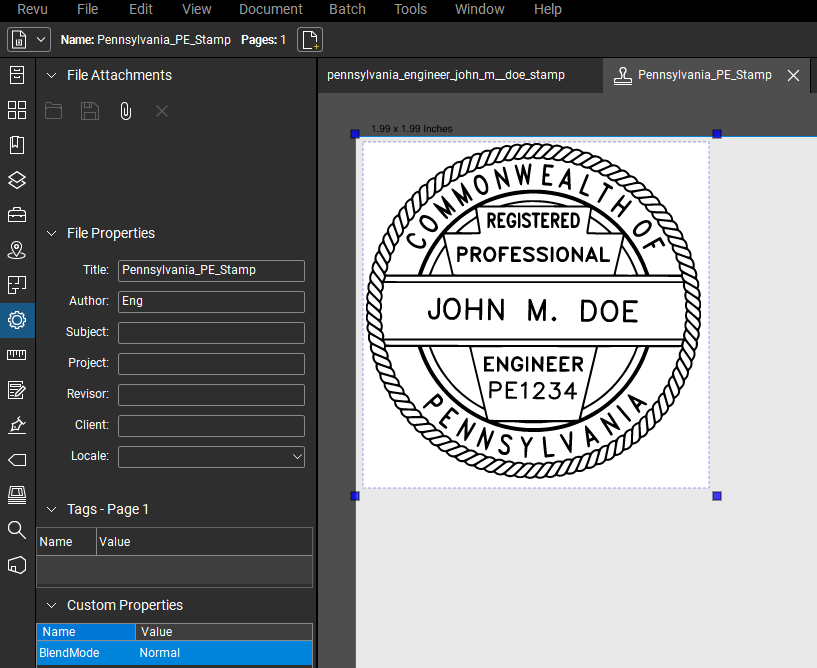The image size is (817, 668).
Task: Collapse the File Attachments section
Action: pos(51,75)
